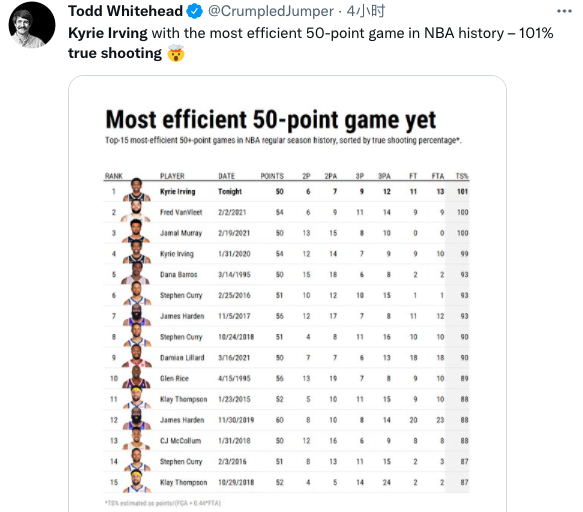Open the three-dot more options menu
583x512 pixels.
(564, 11)
